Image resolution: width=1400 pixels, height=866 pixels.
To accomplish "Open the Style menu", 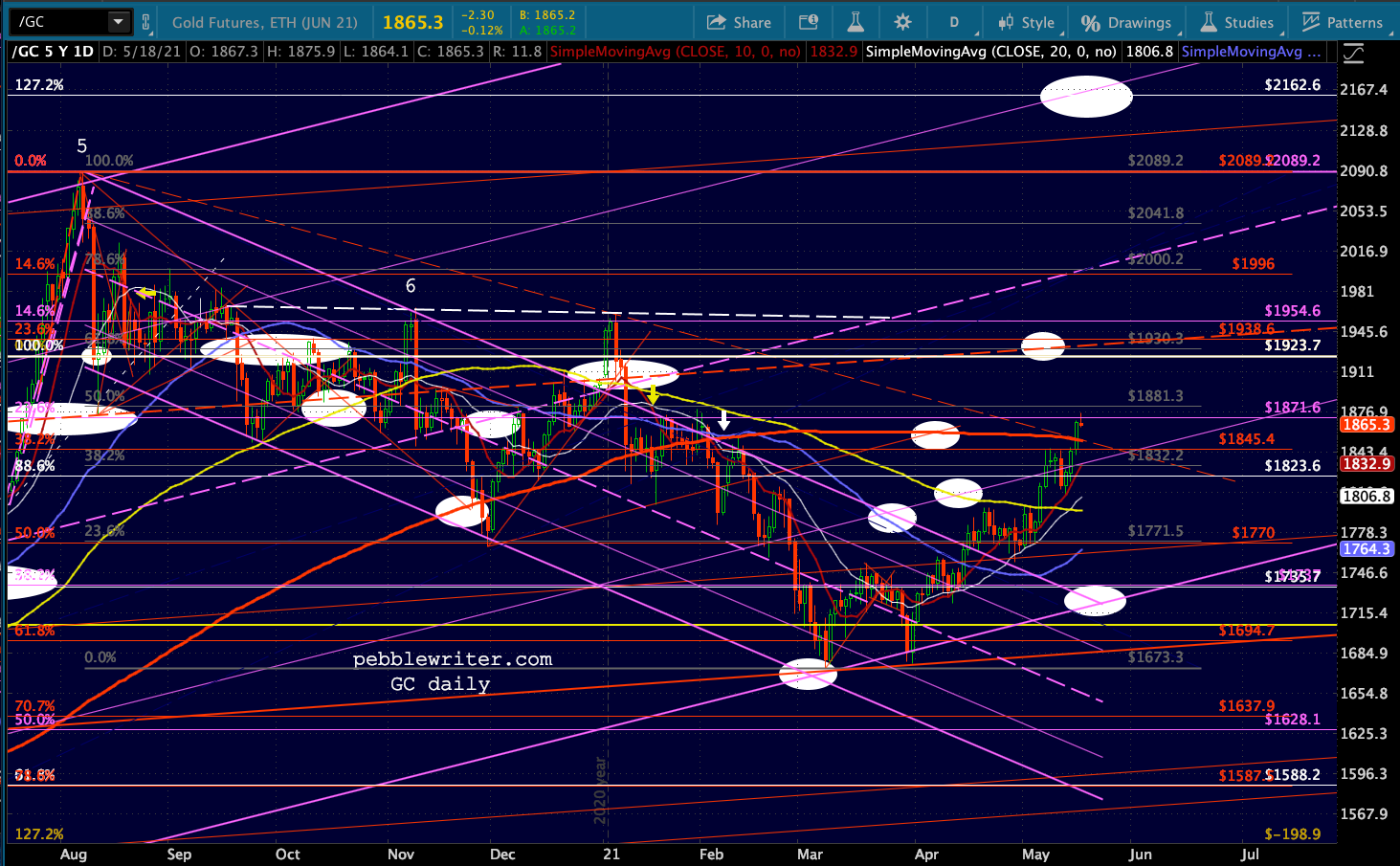I will point(1025,22).
